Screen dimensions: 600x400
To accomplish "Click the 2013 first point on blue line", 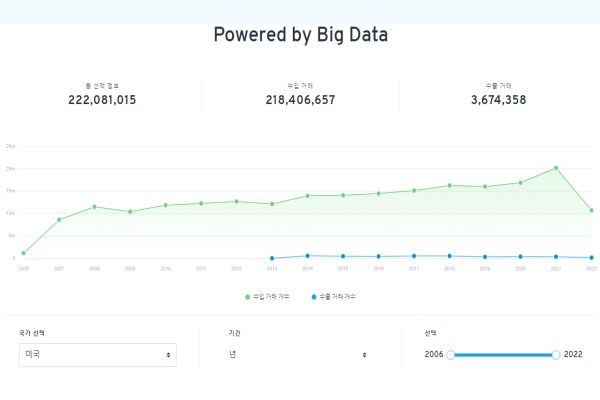I will (272, 258).
